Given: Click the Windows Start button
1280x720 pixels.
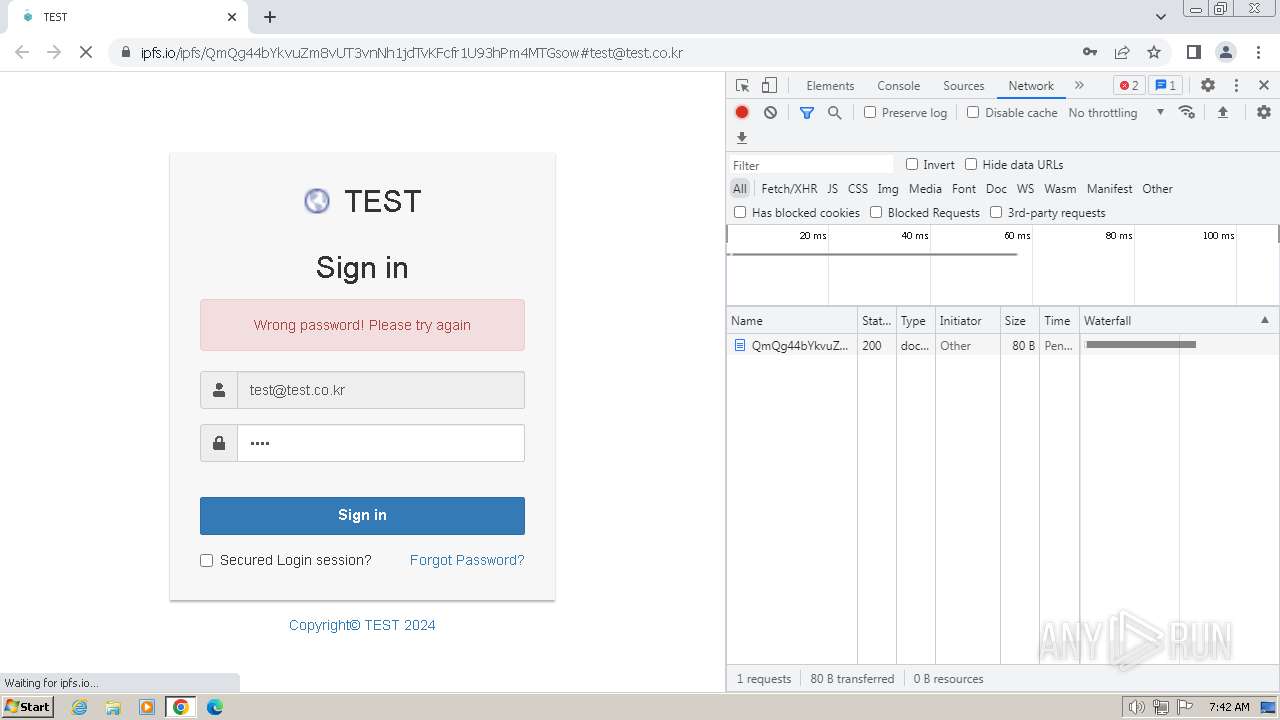Looking at the screenshot, I should pyautogui.click(x=28, y=707).
